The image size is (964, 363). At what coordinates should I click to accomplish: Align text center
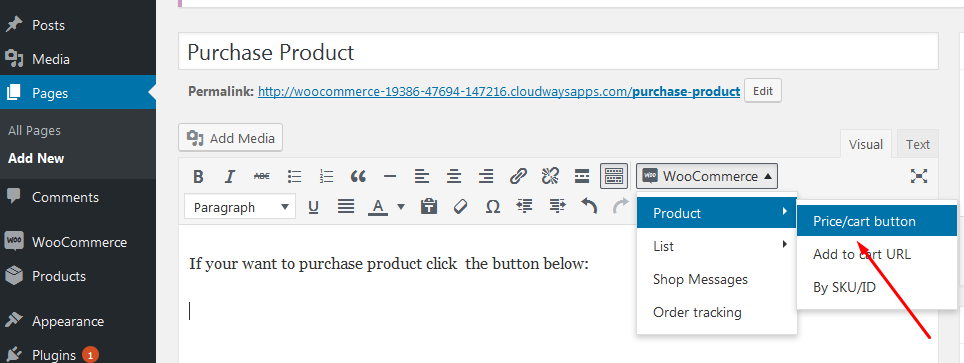tap(454, 177)
